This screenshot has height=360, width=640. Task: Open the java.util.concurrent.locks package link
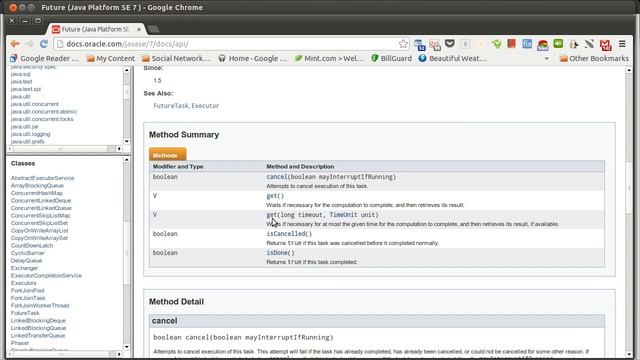coord(42,119)
